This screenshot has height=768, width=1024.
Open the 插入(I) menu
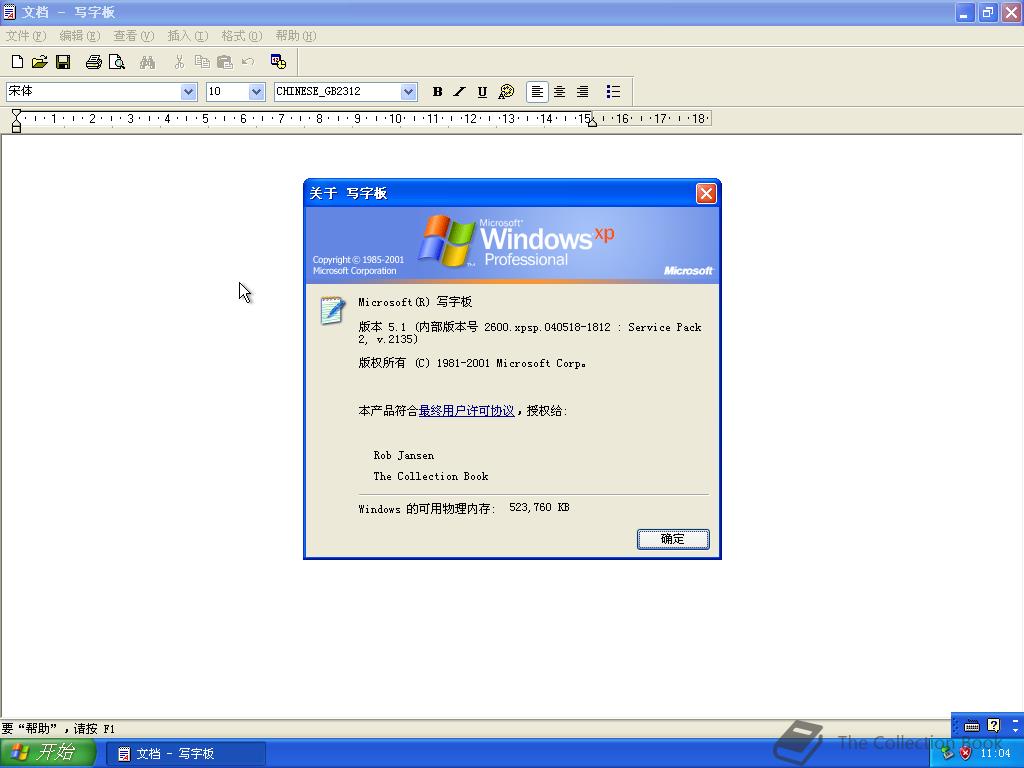click(x=187, y=36)
